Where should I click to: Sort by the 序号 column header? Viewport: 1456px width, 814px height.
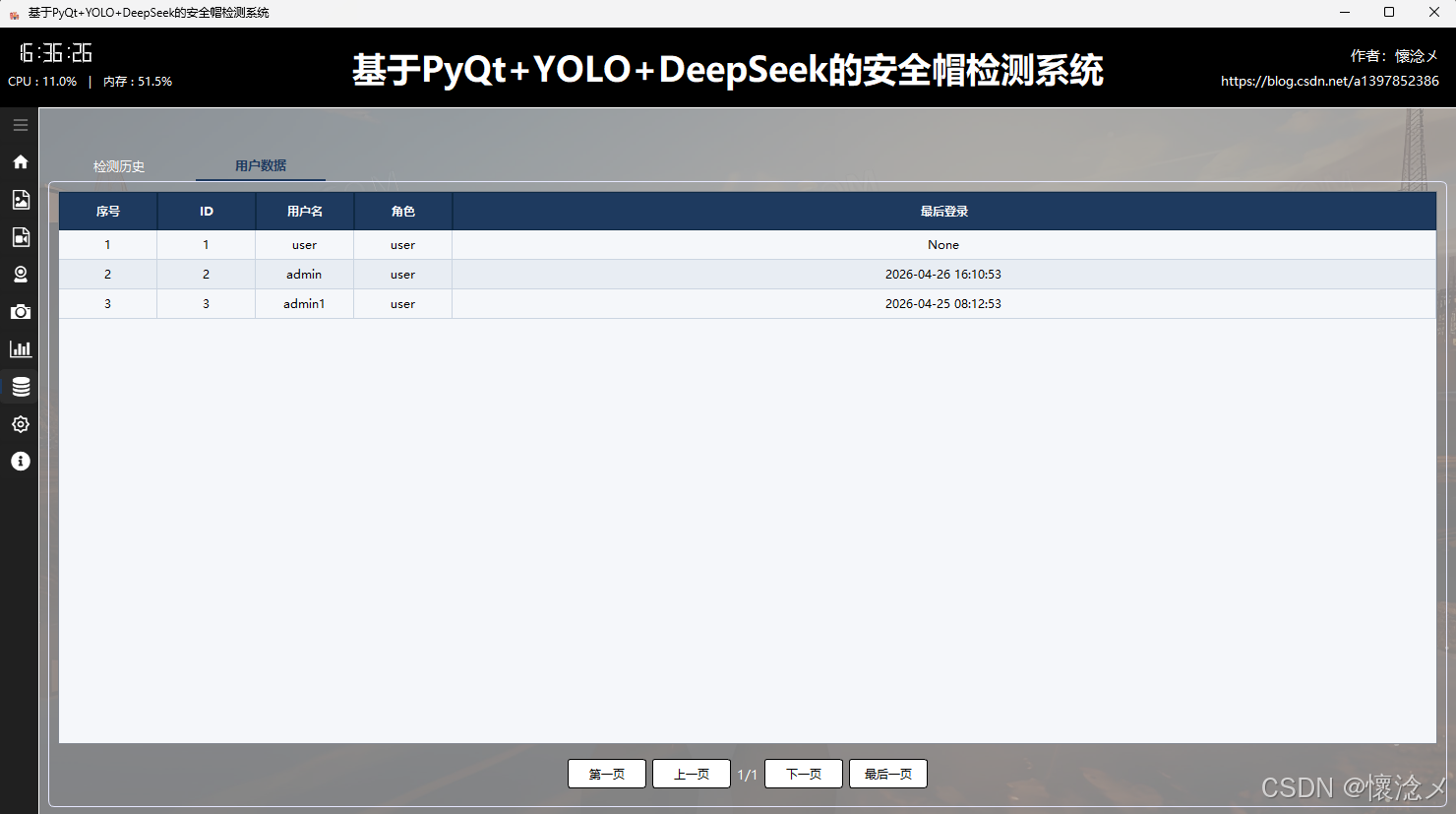coord(108,212)
